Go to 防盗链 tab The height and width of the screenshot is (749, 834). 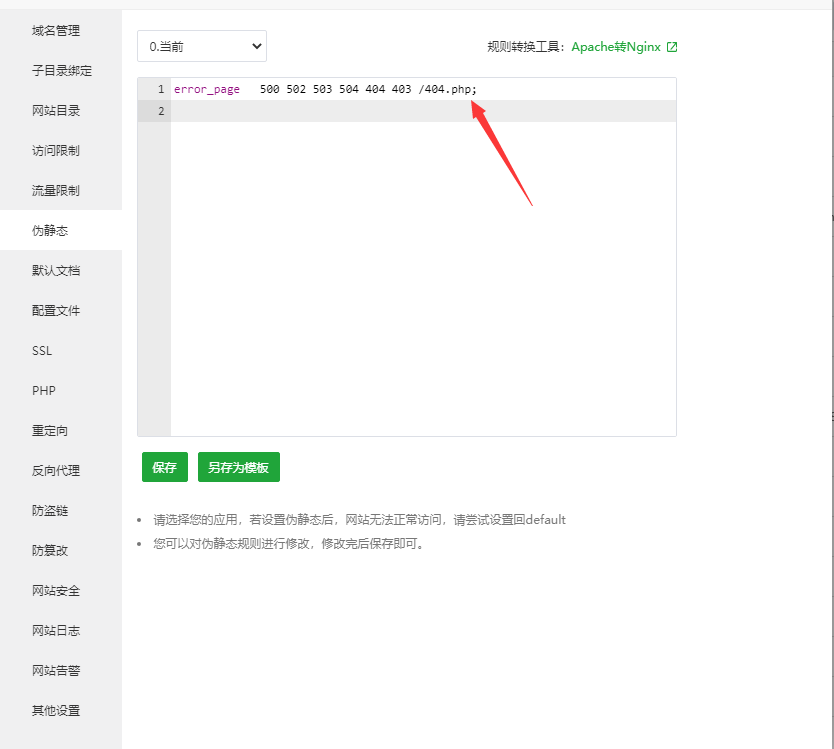coord(50,511)
